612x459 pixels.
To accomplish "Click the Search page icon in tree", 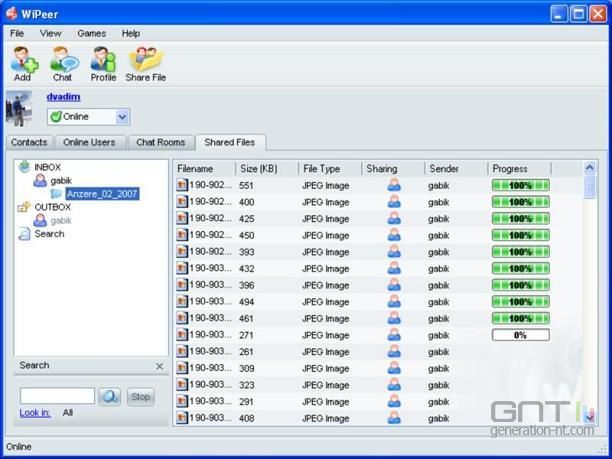I will point(24,233).
